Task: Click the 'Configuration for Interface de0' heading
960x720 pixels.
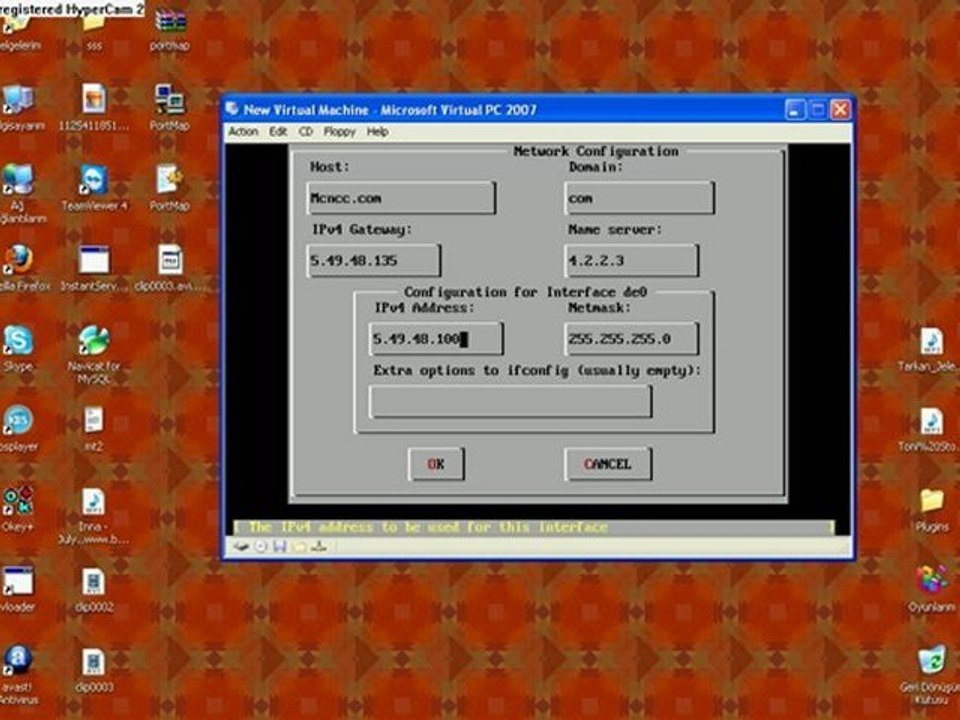Action: tap(525, 291)
